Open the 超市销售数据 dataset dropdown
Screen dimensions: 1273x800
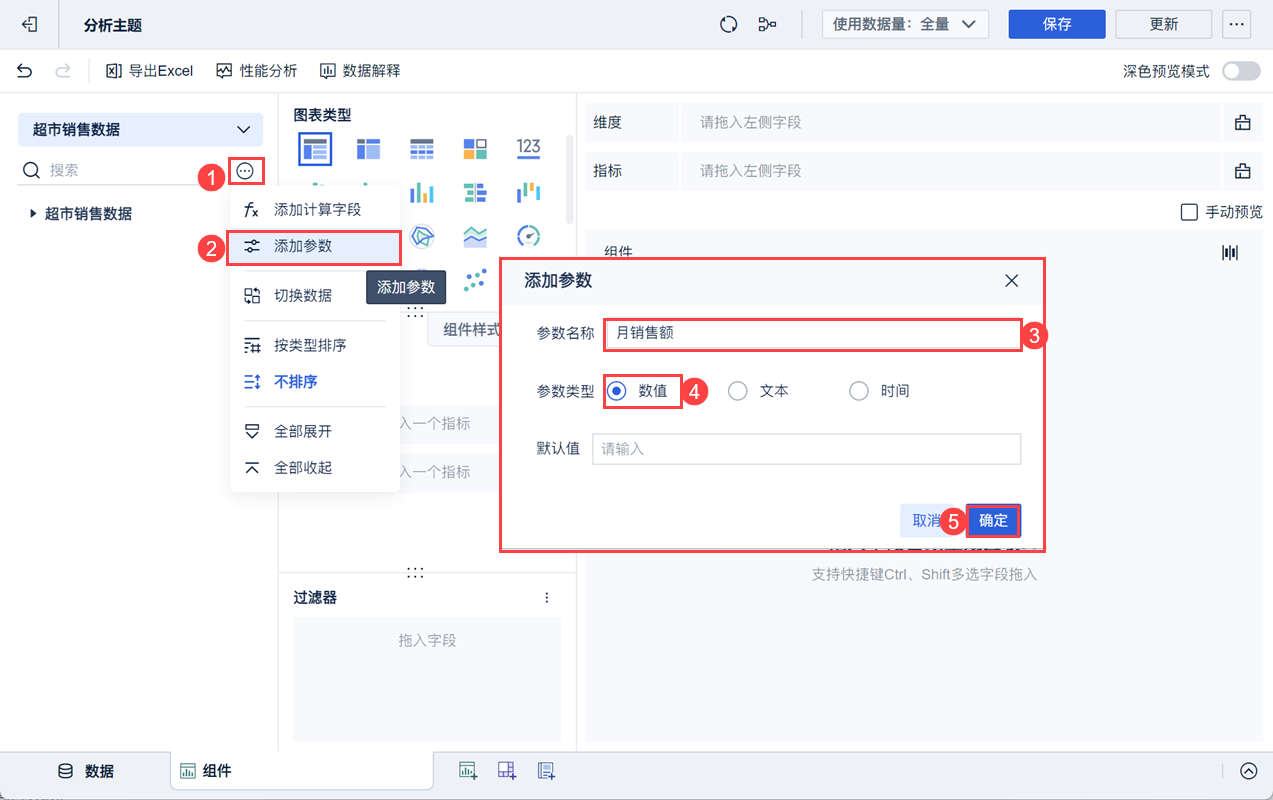[x=140, y=130]
